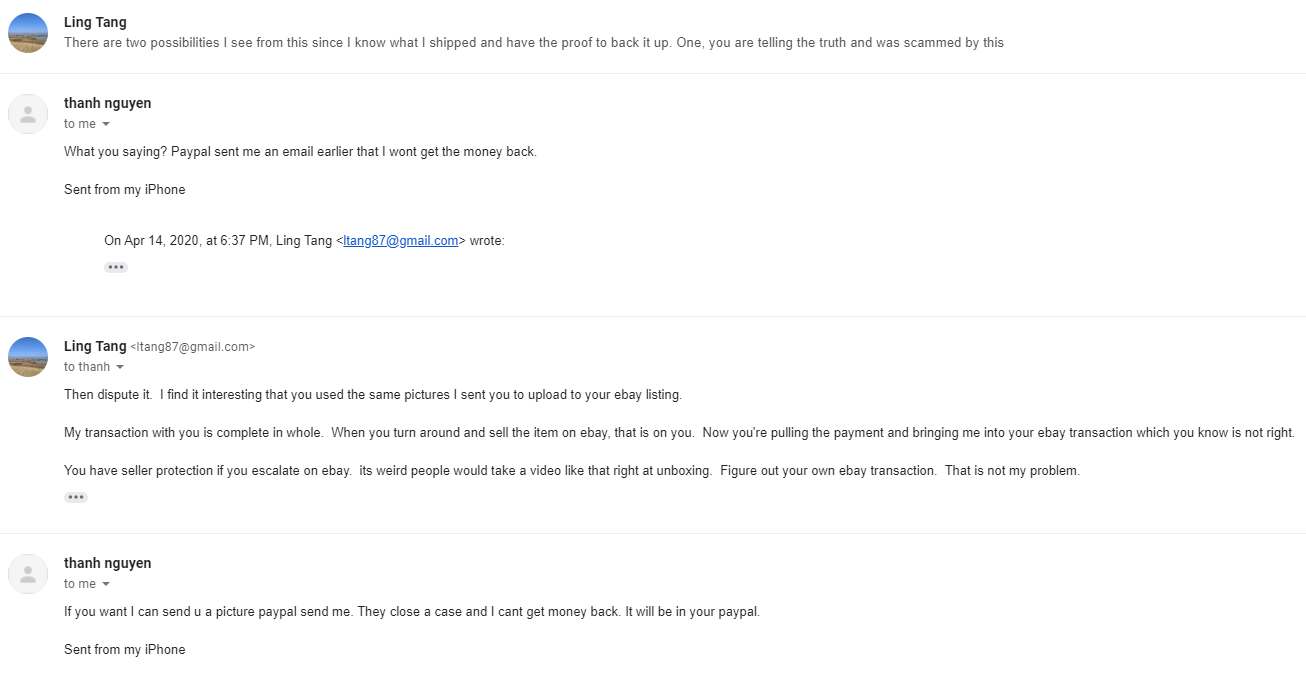Click the 'On Apr 14, 2020, at 6:37 PM' quote line
The width and height of the screenshot is (1306, 676).
(x=304, y=240)
